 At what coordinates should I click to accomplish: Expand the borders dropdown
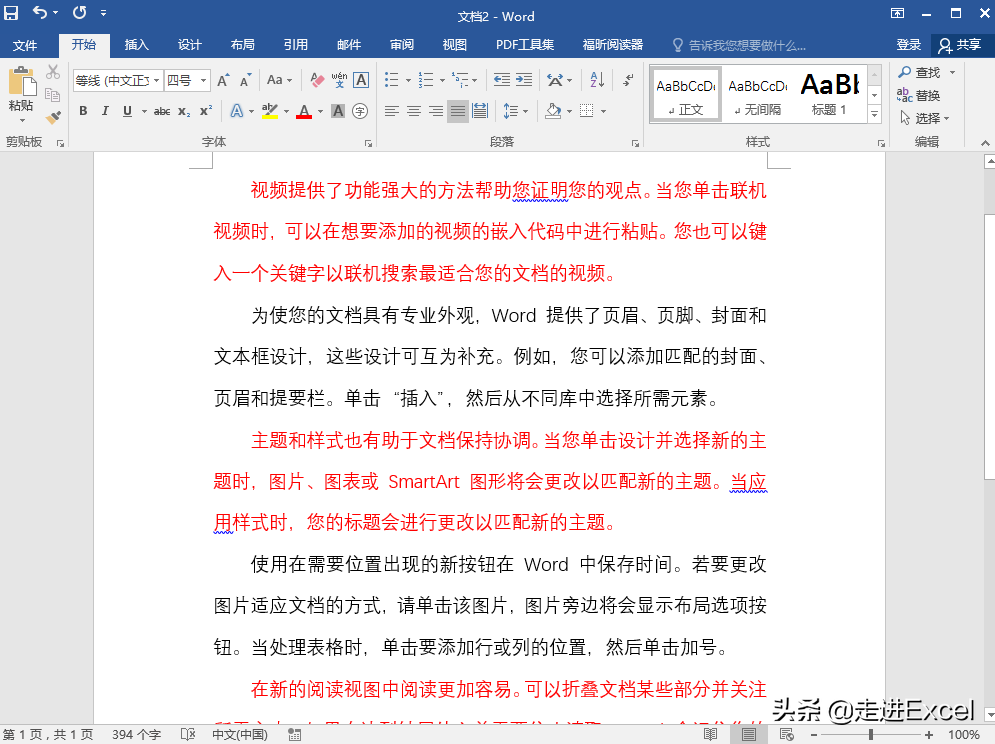point(603,112)
